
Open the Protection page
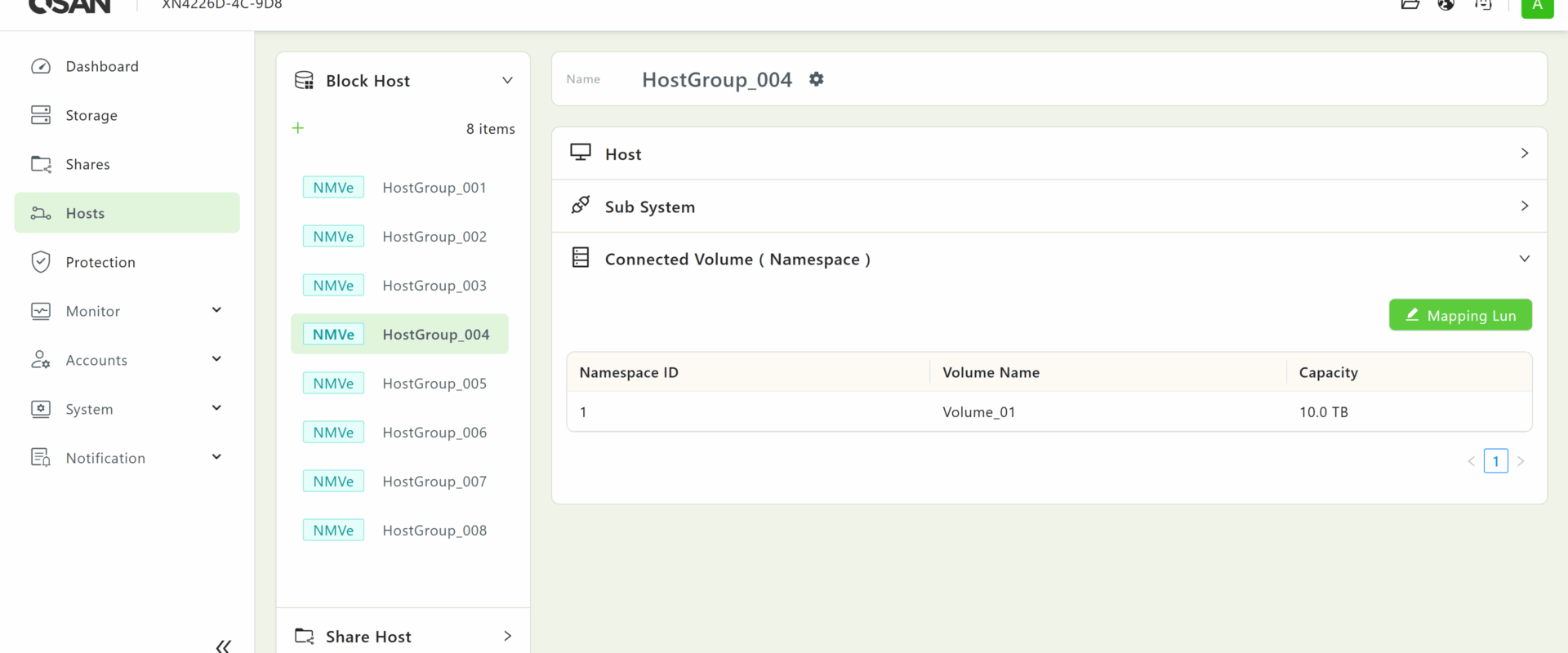coord(100,262)
